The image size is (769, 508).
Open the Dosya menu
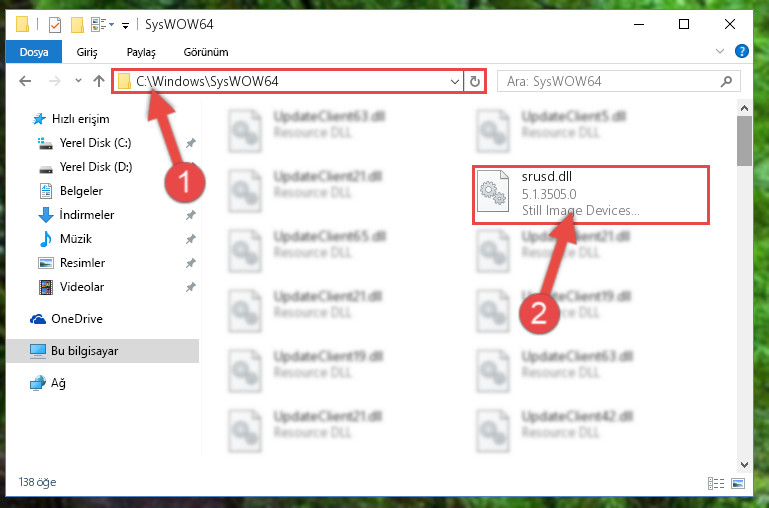point(34,51)
